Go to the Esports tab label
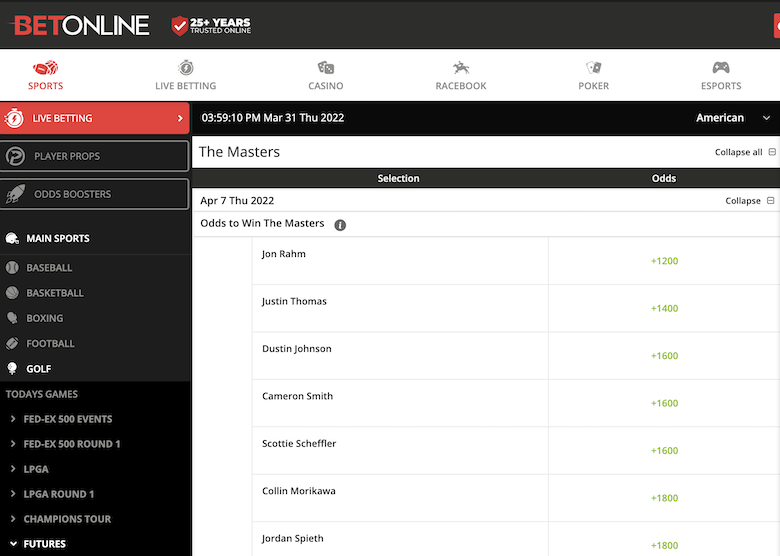780x556 pixels. pyautogui.click(x=721, y=86)
